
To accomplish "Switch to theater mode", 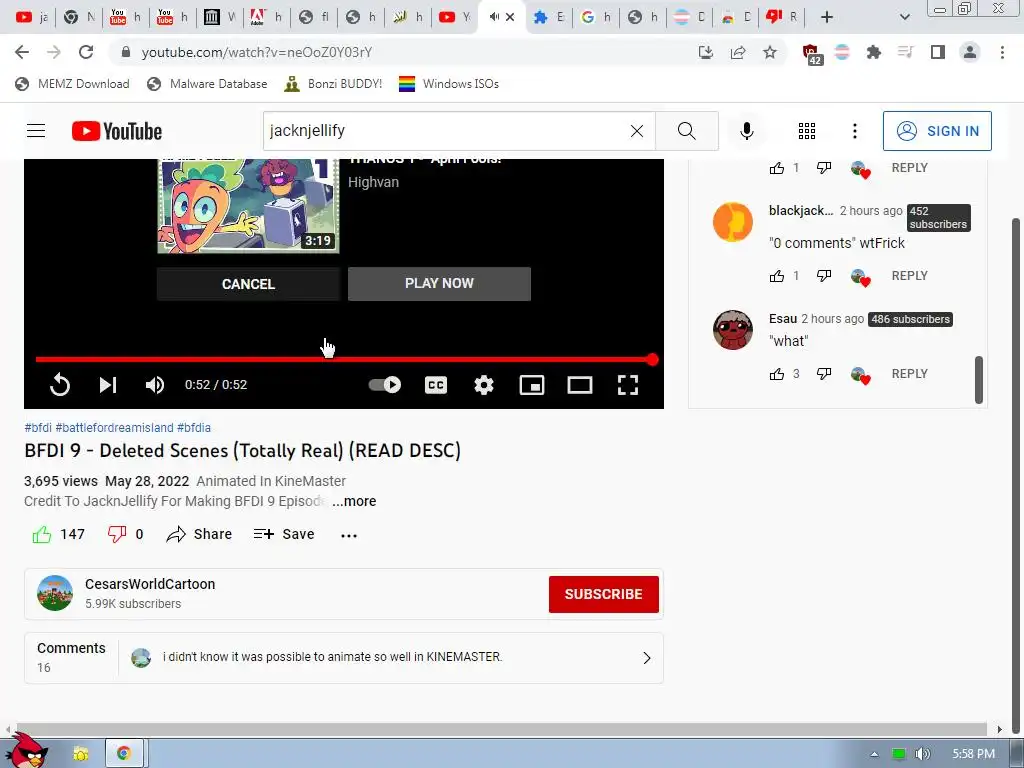I will tap(580, 385).
